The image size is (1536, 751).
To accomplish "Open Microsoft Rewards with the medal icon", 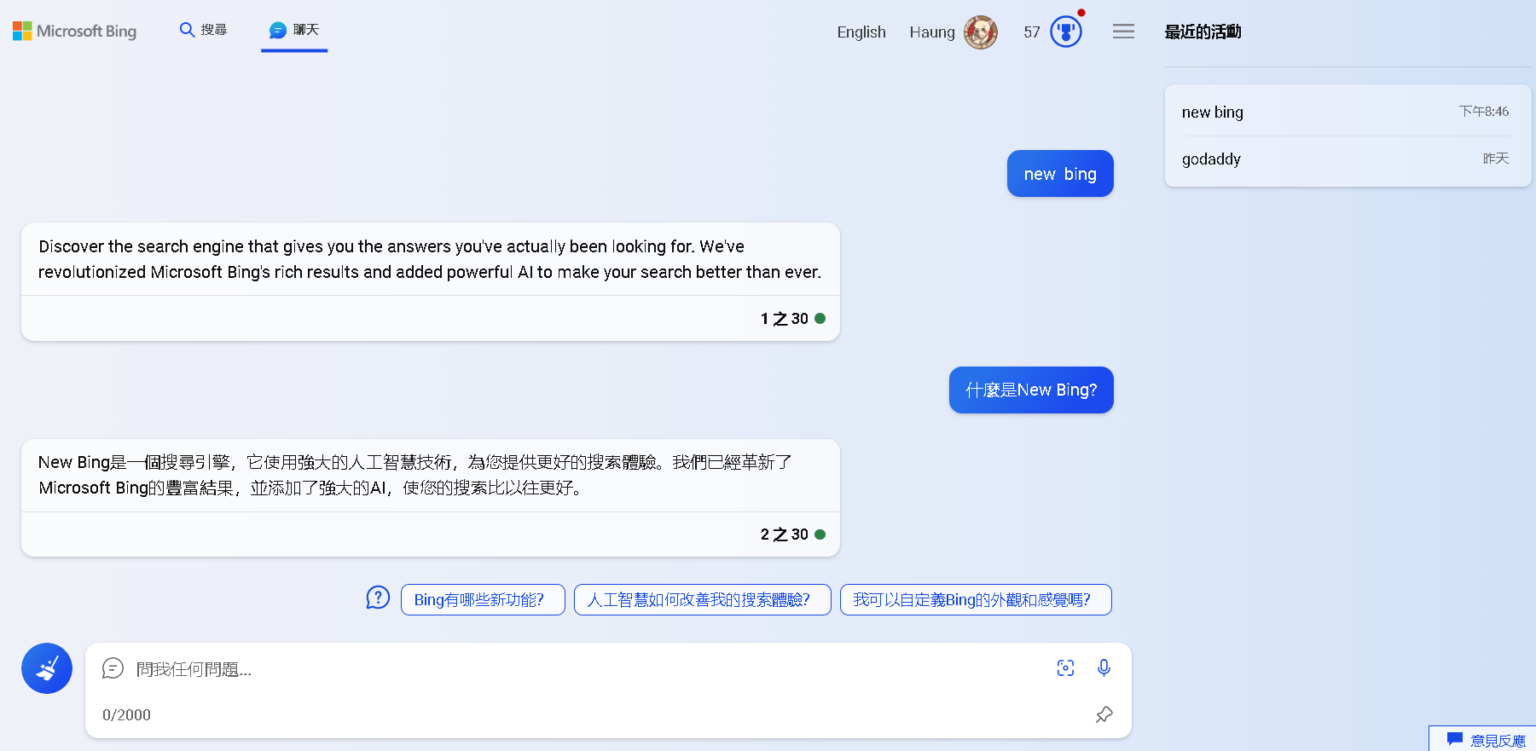I will (x=1066, y=31).
